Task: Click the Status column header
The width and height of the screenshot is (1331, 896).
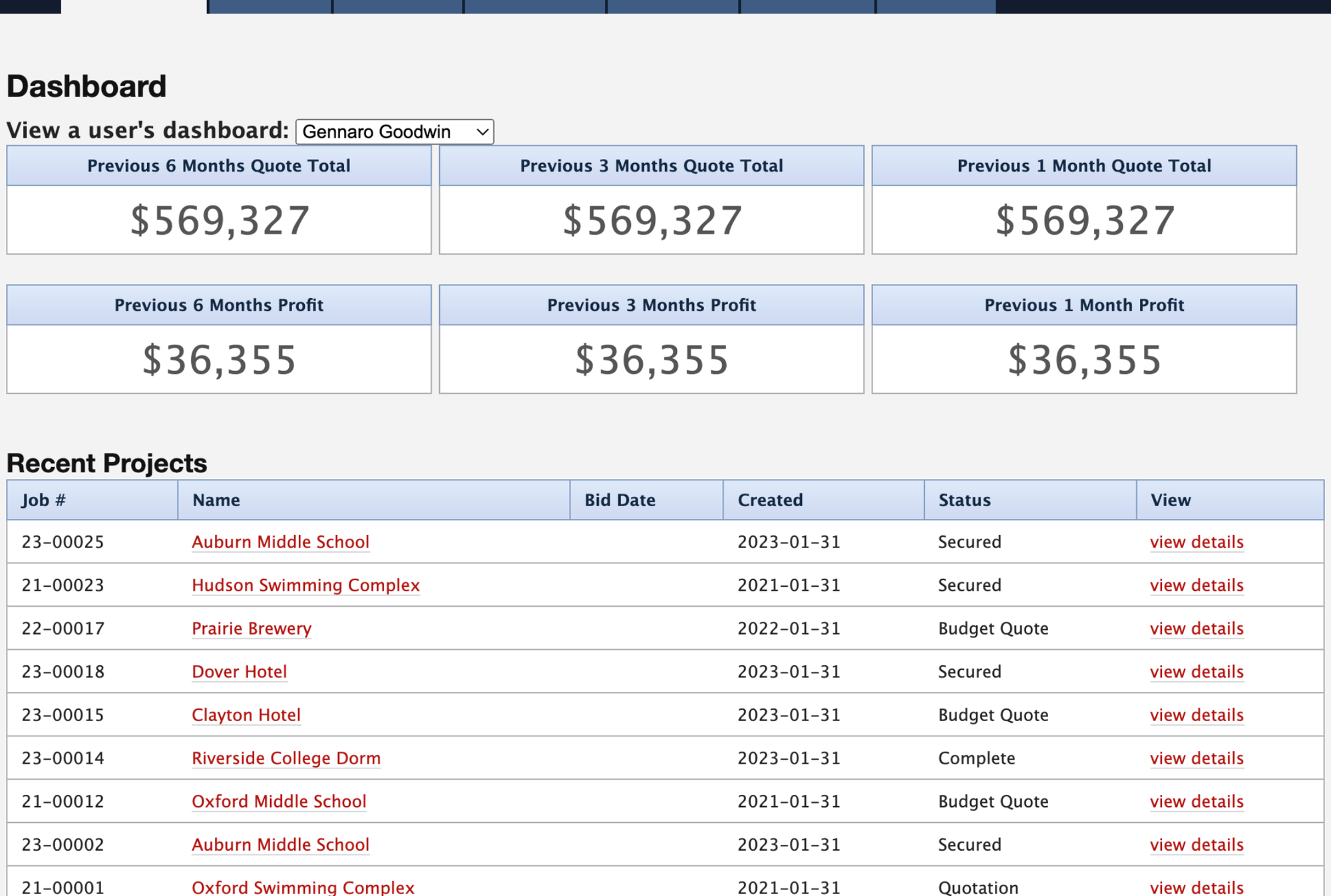Action: (x=964, y=500)
